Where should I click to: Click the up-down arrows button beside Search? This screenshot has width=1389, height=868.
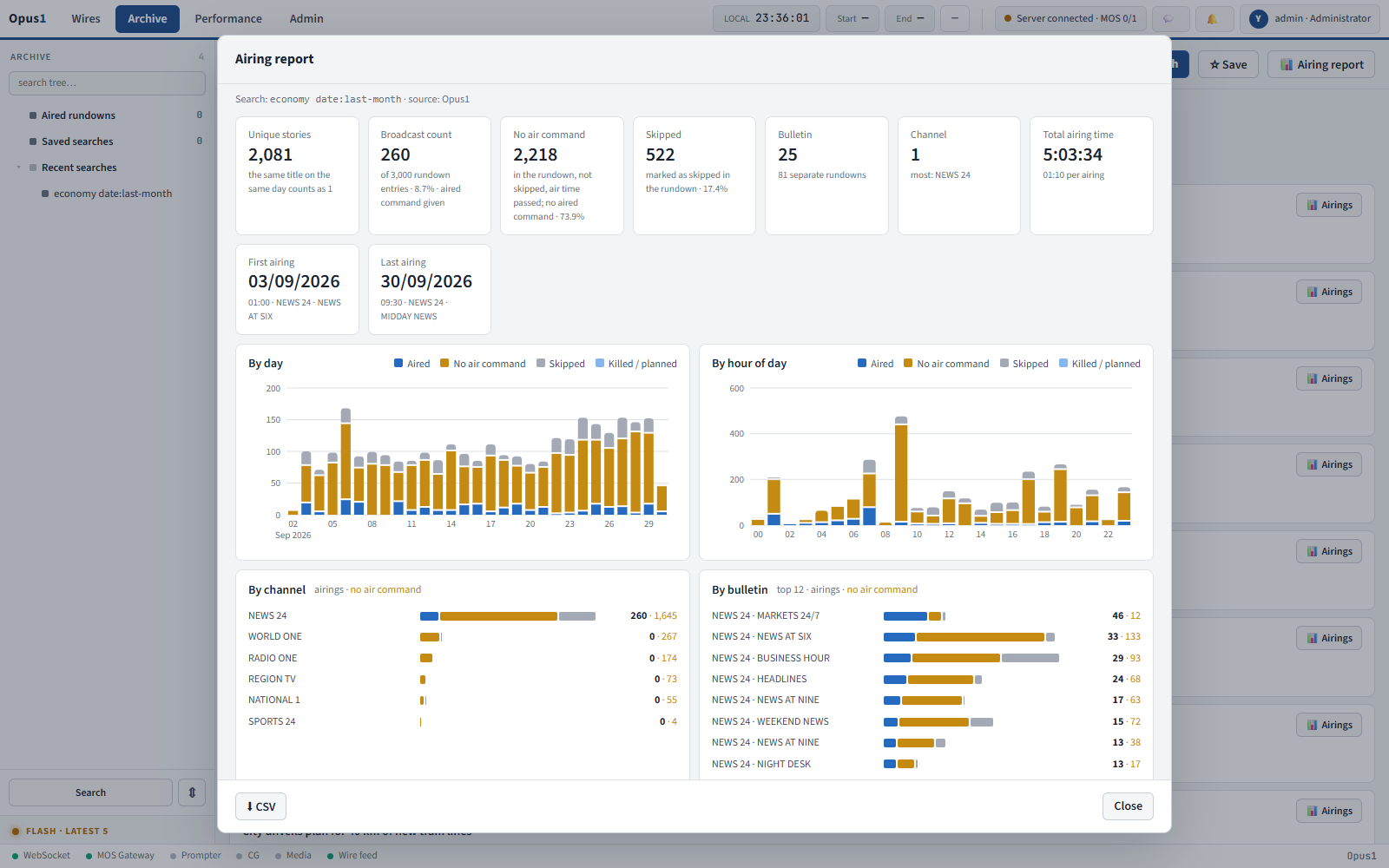(192, 792)
